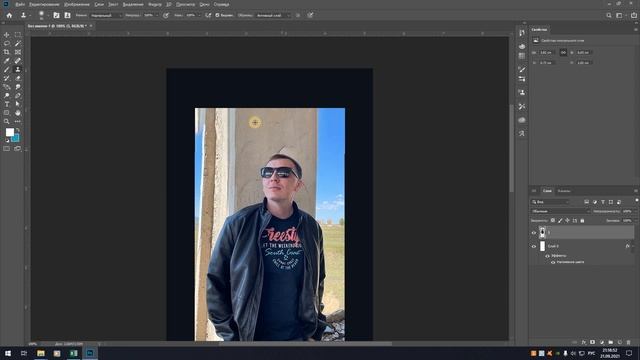Viewport: 640px width, 360px height.
Task: Create a new group folder icon
Action: coord(611,342)
